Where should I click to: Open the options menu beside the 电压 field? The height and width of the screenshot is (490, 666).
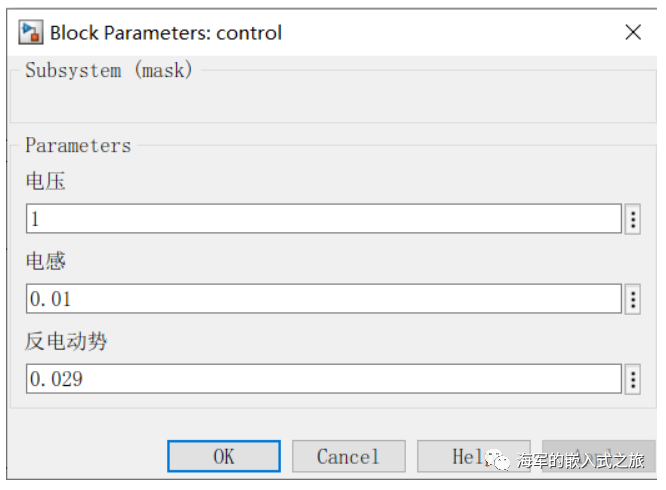[633, 219]
